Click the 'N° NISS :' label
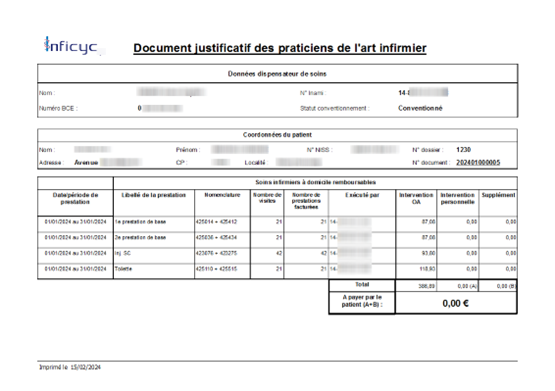The width and height of the screenshot is (555, 391). (x=319, y=150)
